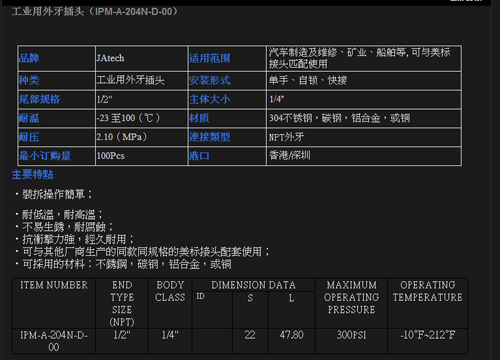Select the 安装形式 link

pyautogui.click(x=210, y=80)
